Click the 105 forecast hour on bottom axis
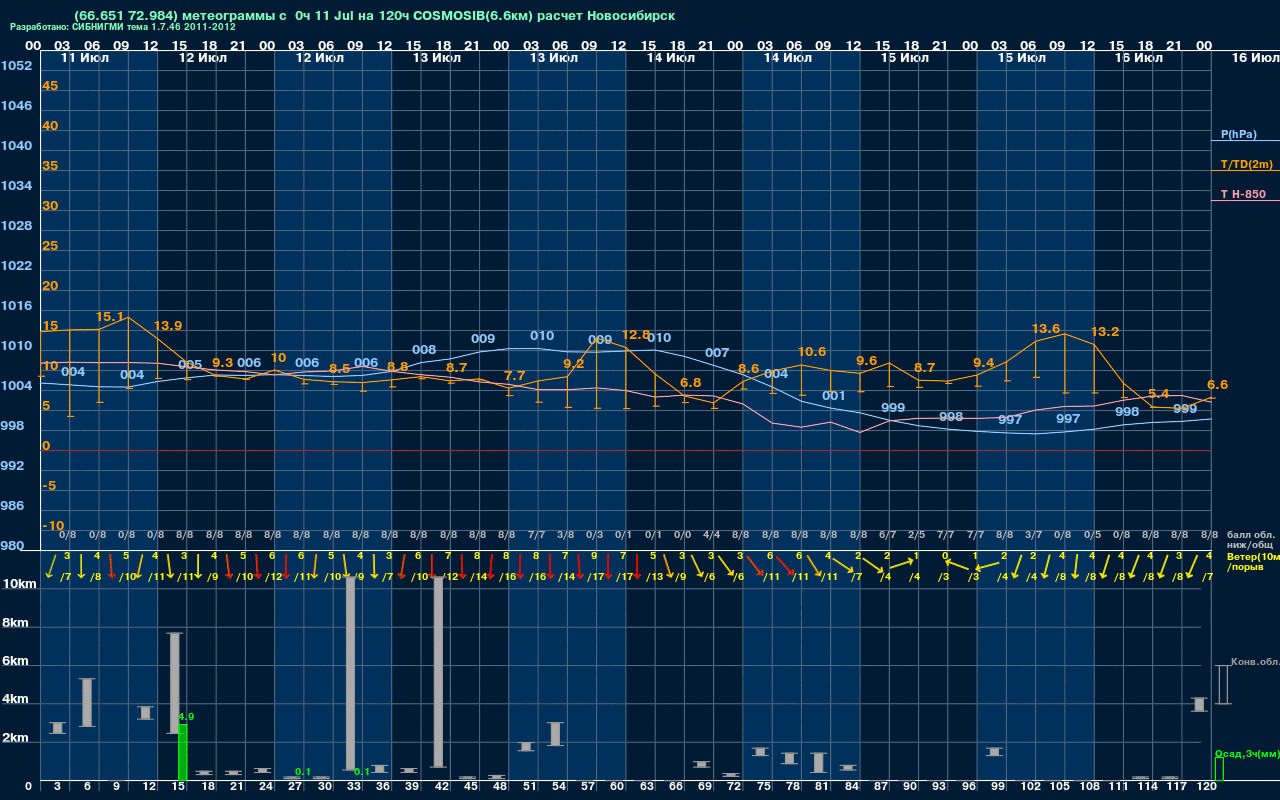The image size is (1280, 800). [x=1060, y=787]
